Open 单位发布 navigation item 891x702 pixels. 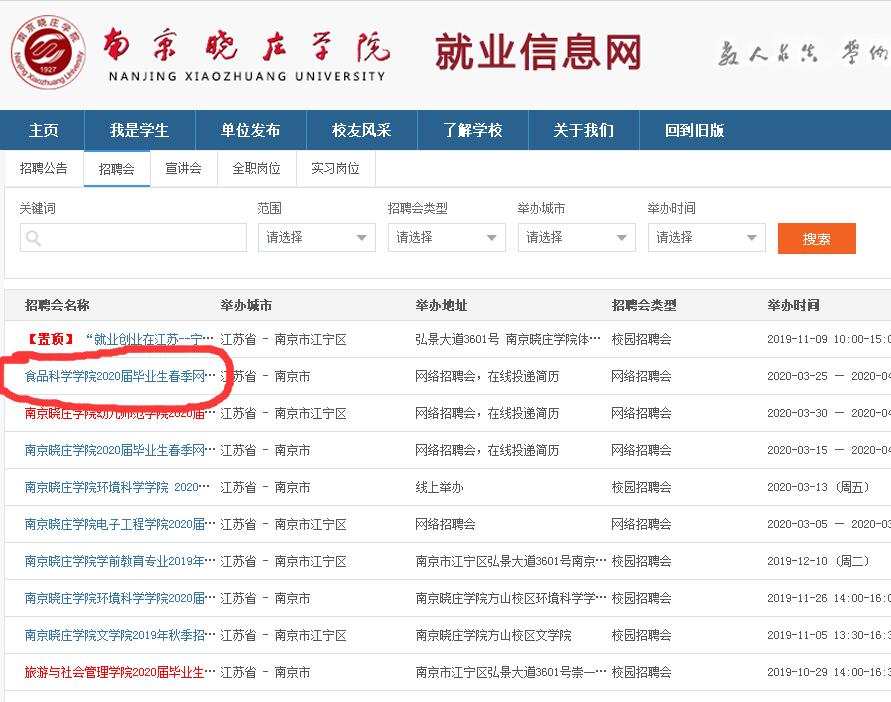pos(250,131)
